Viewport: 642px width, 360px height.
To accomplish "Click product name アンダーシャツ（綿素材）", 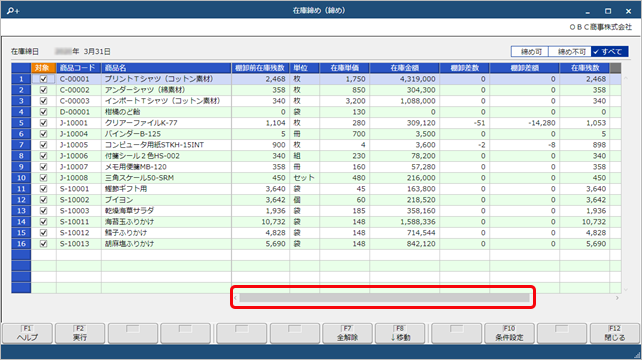I will click(145, 90).
